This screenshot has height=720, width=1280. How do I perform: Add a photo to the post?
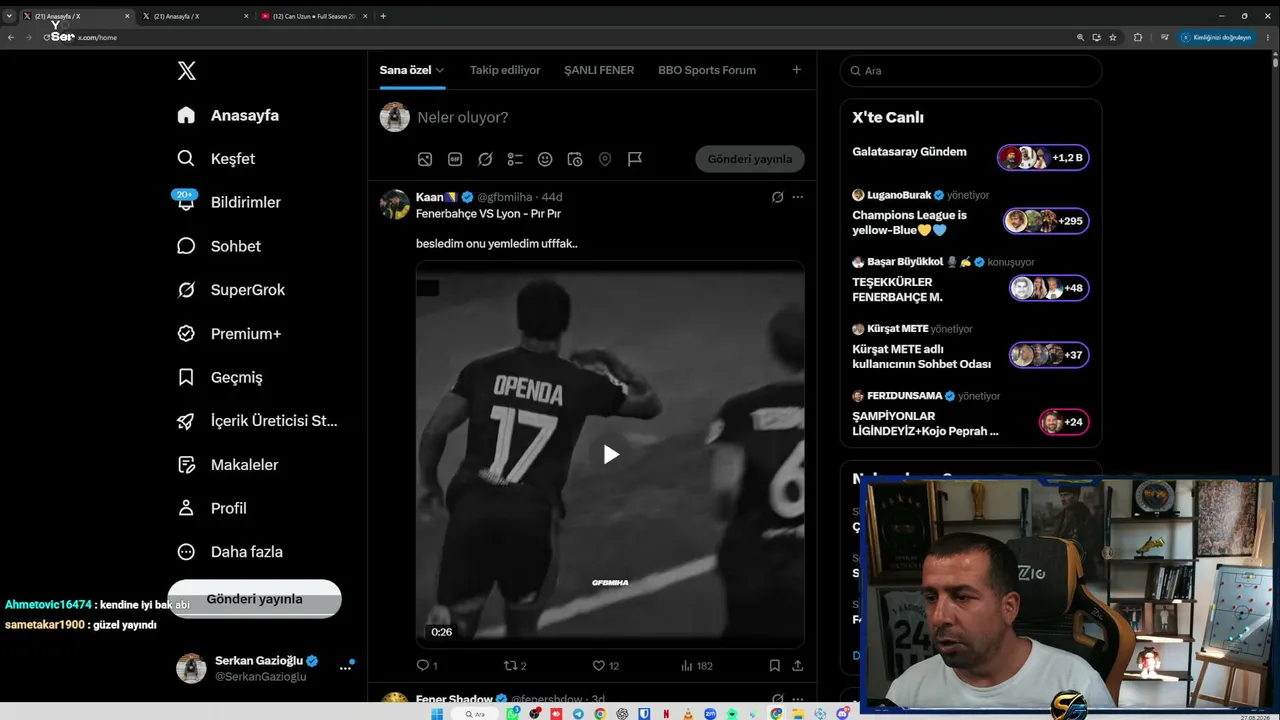tap(425, 159)
